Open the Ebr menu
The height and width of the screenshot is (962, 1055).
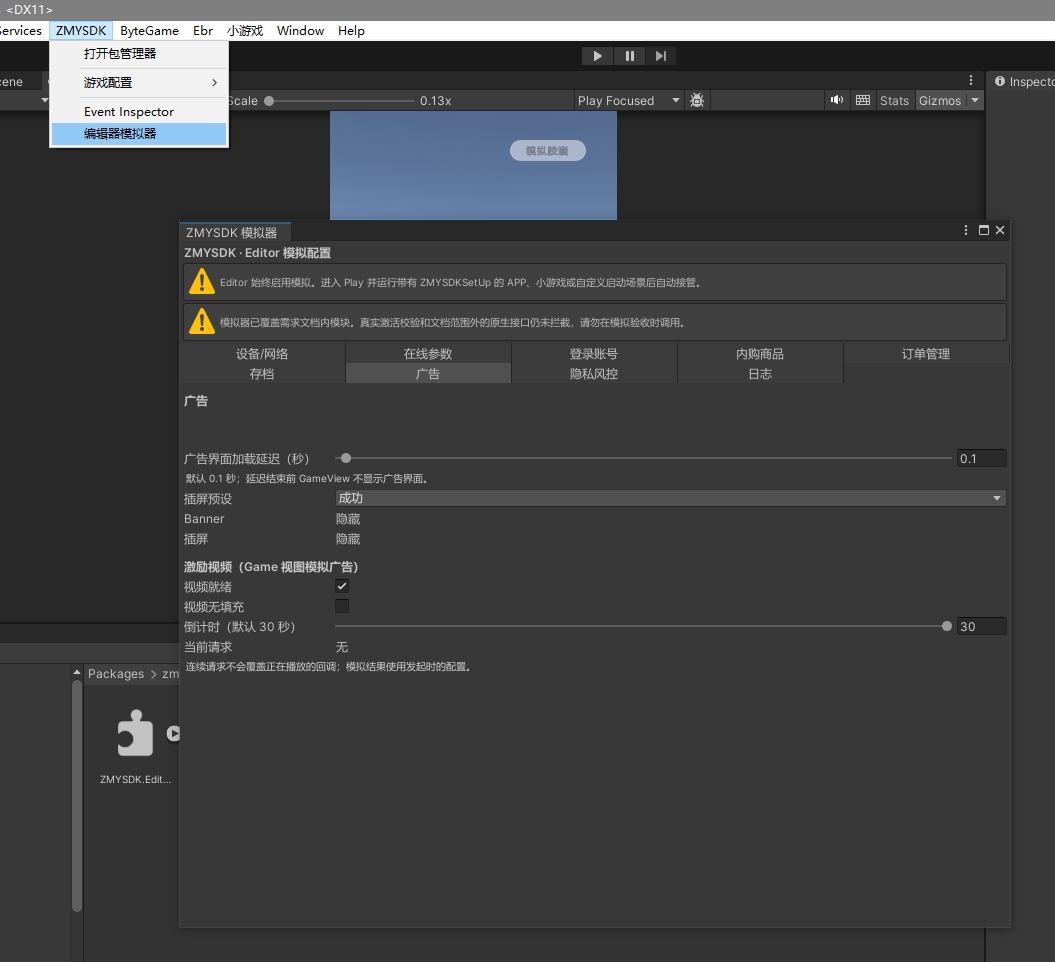[203, 30]
